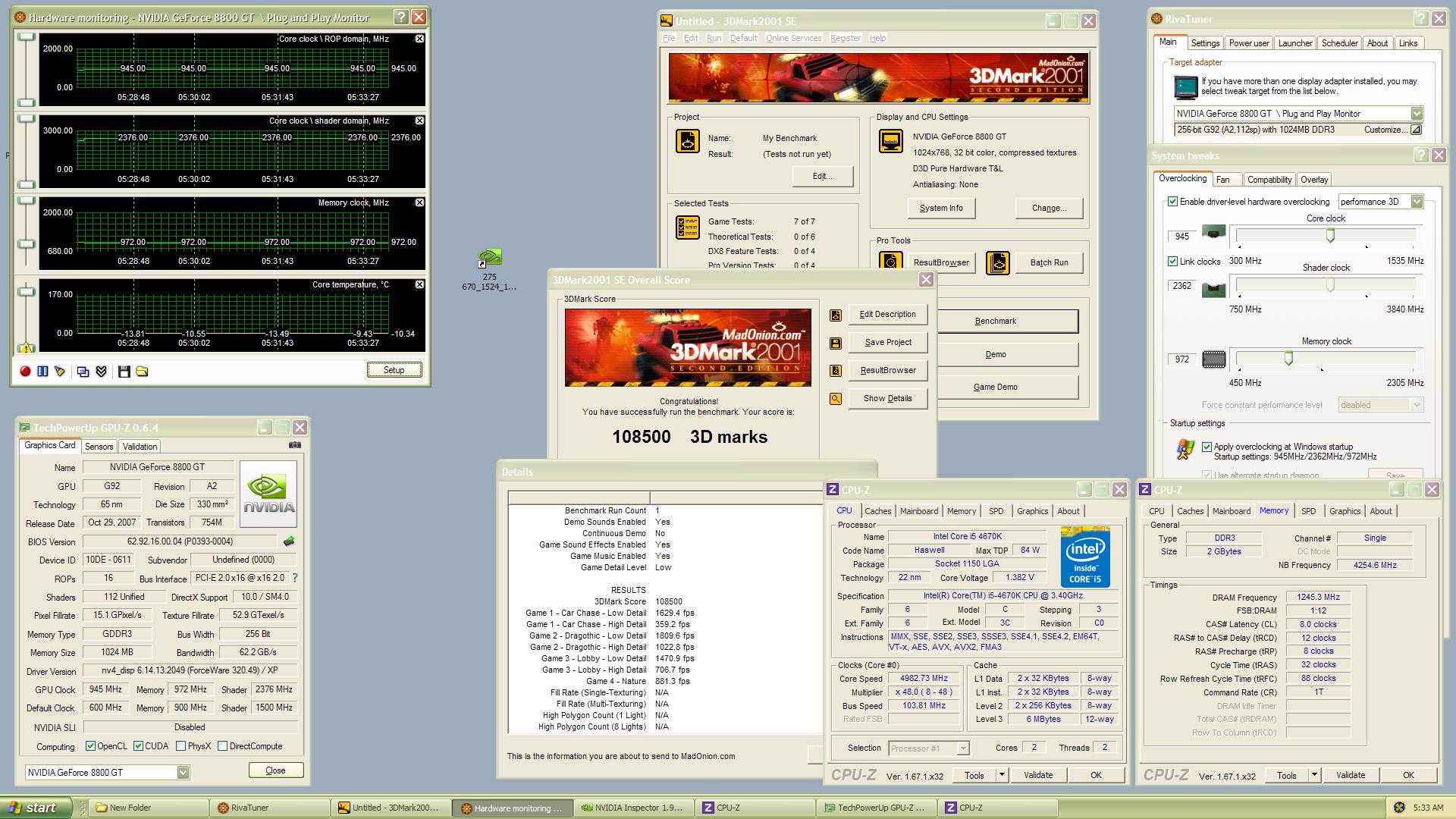Image resolution: width=1456 pixels, height=819 pixels.
Task: Open the RivaTuner target adapter dropdown
Action: (x=1417, y=114)
